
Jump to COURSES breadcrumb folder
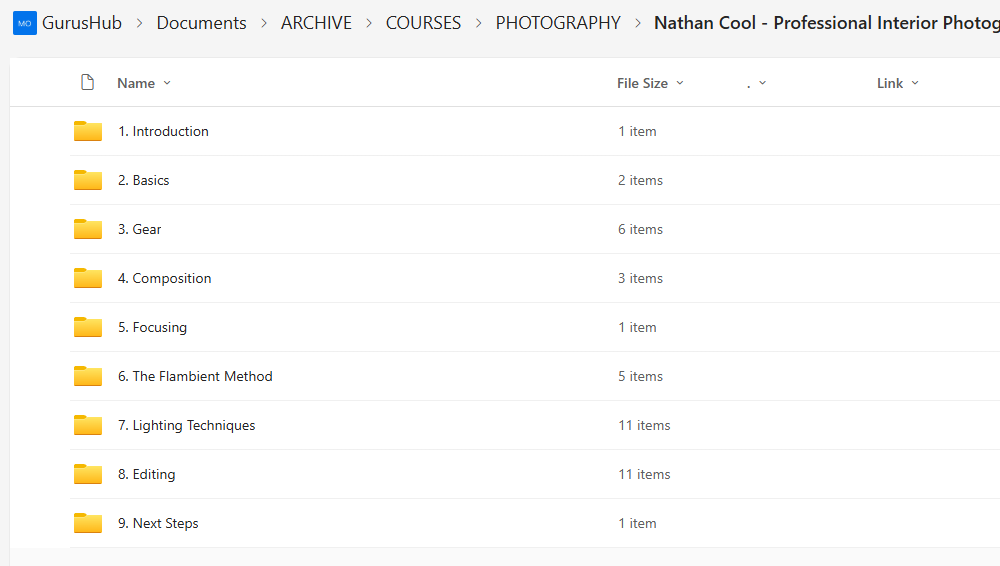coord(423,23)
